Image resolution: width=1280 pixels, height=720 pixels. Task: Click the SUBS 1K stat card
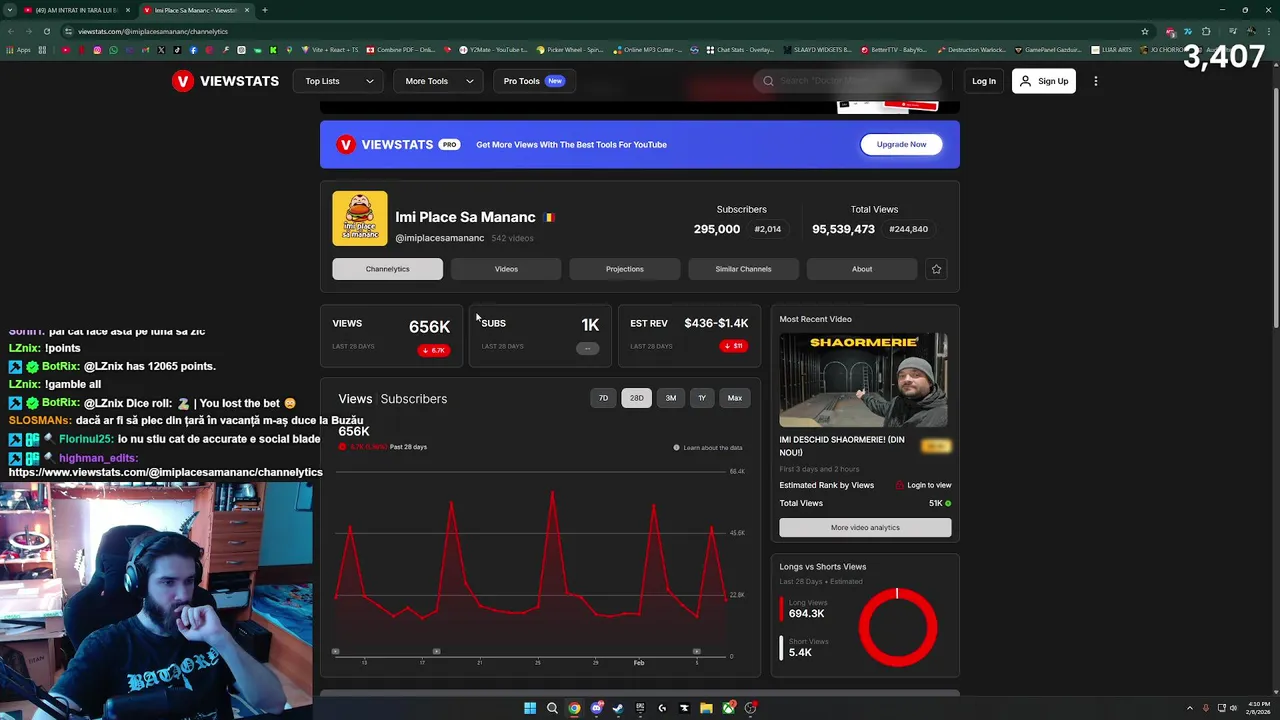540,336
